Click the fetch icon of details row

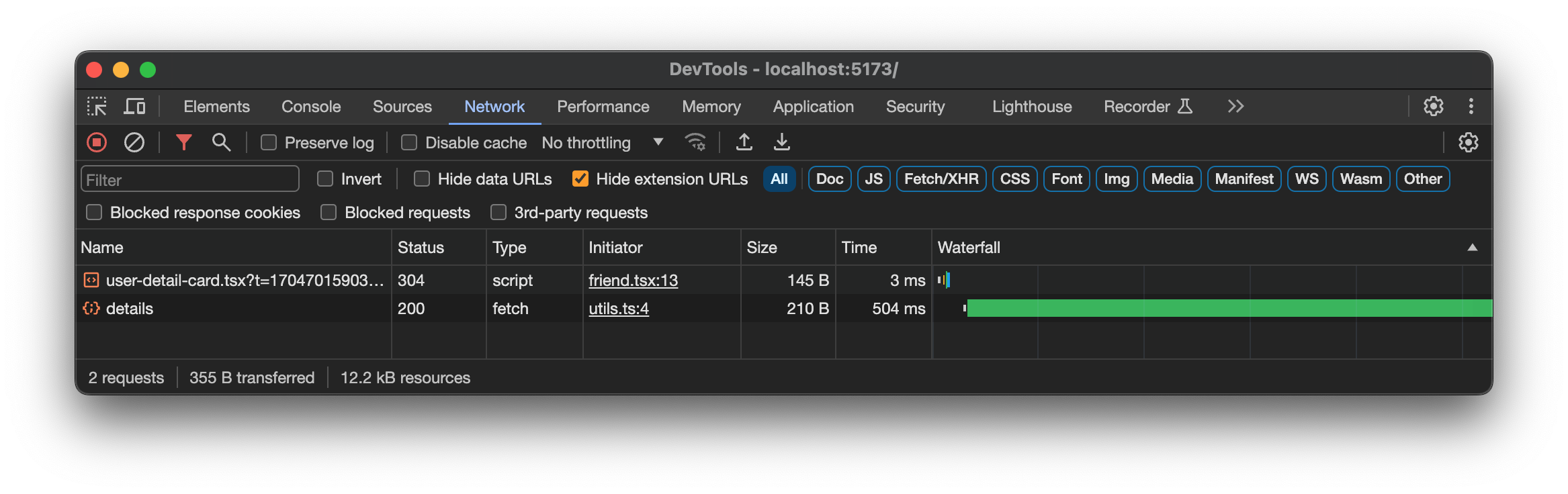click(x=91, y=308)
